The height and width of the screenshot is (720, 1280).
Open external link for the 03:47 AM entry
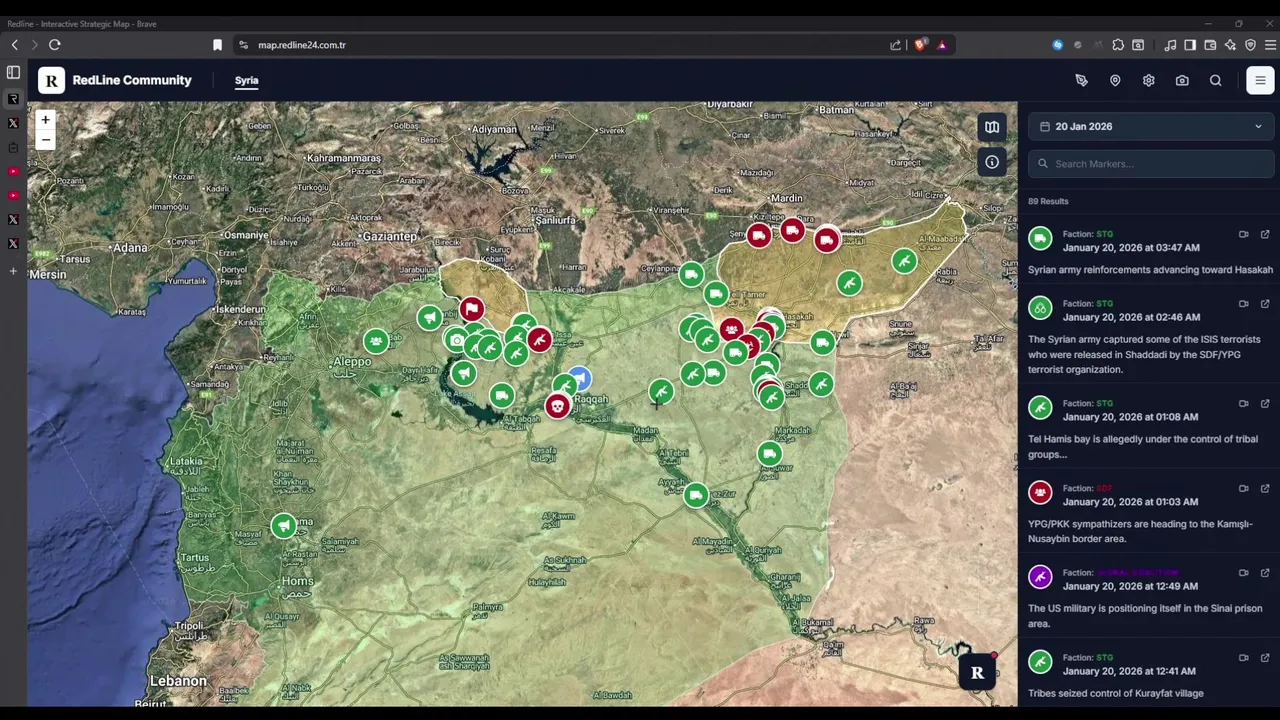(1265, 234)
